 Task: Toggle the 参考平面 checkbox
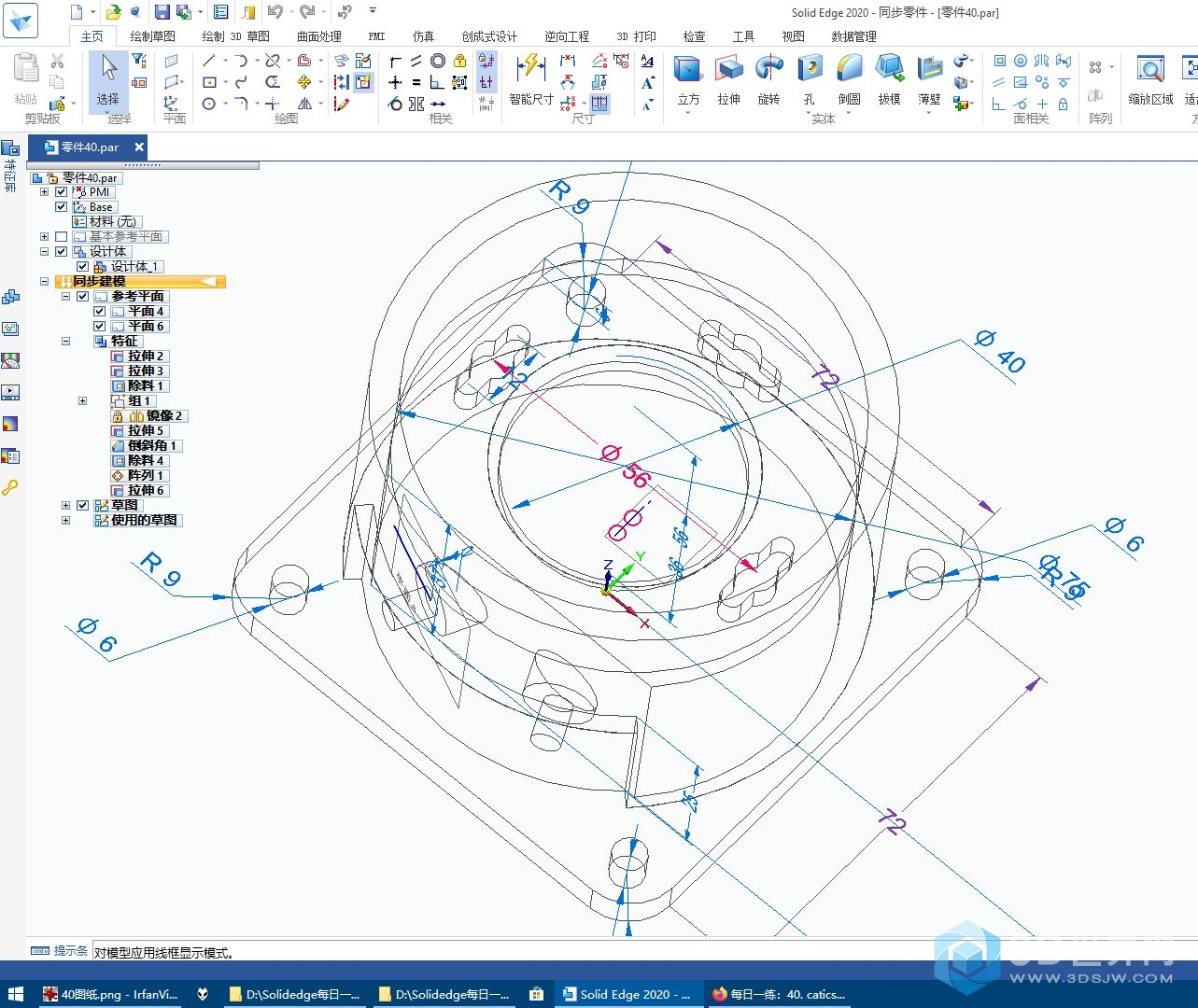click(x=82, y=297)
